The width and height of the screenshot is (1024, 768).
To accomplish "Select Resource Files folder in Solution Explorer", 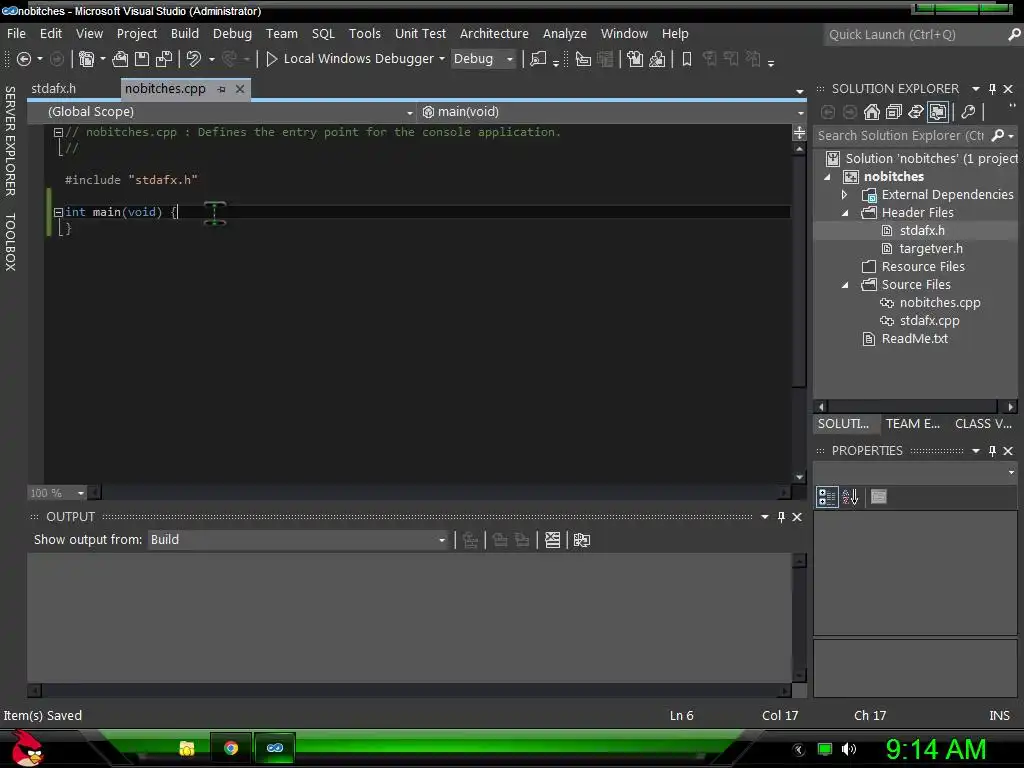I will (x=922, y=266).
